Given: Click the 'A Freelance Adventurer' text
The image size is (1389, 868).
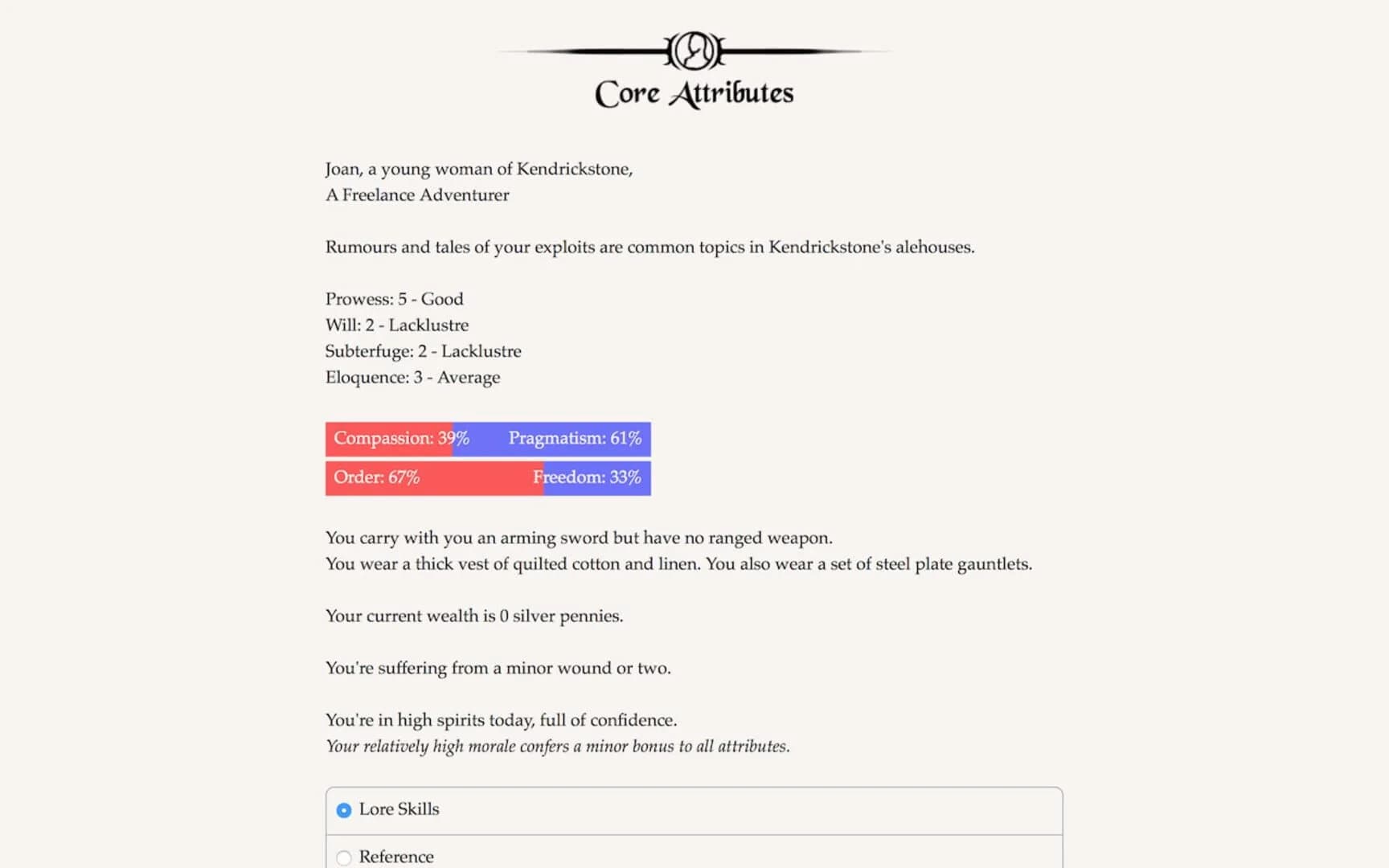Looking at the screenshot, I should [x=417, y=194].
